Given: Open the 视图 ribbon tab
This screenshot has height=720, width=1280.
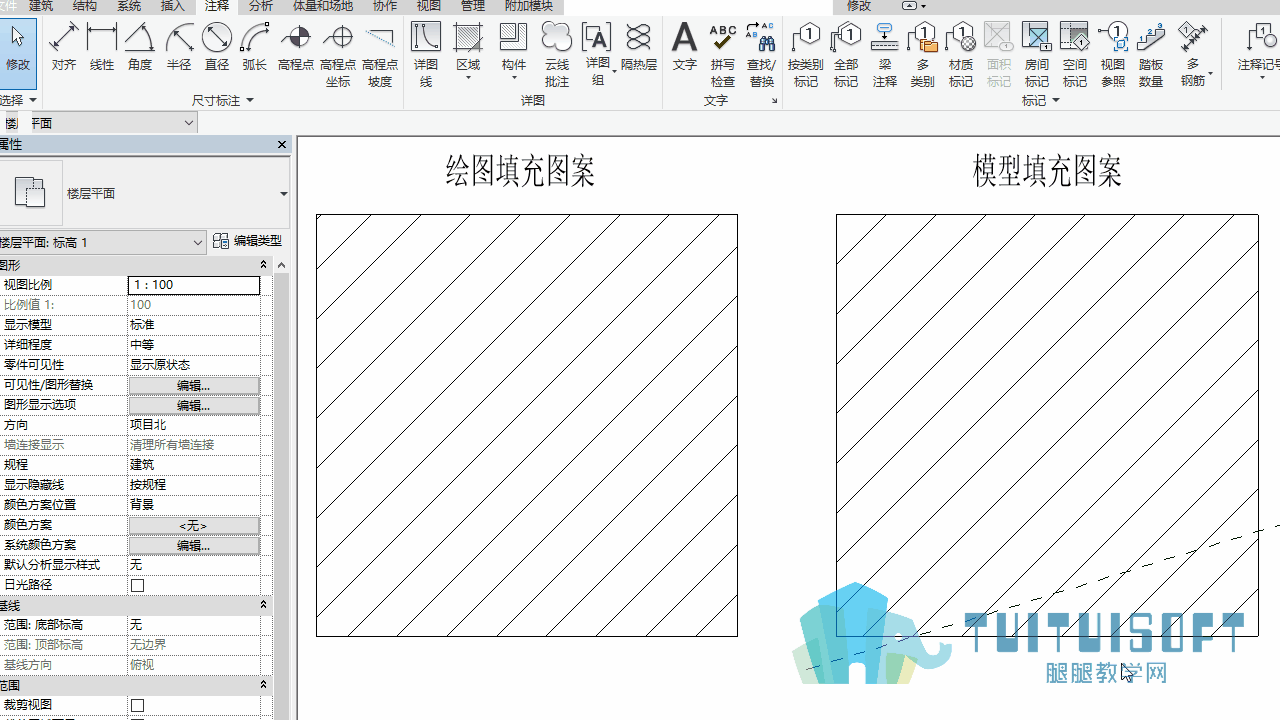Looking at the screenshot, I should click(429, 6).
